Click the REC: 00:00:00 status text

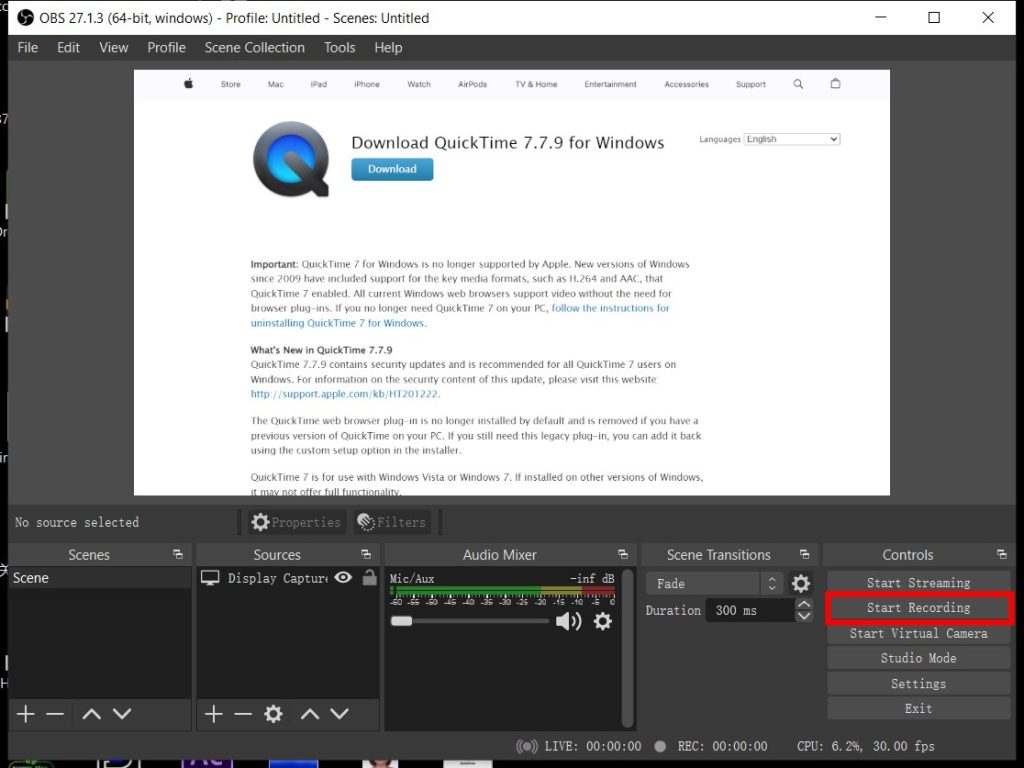coord(722,746)
